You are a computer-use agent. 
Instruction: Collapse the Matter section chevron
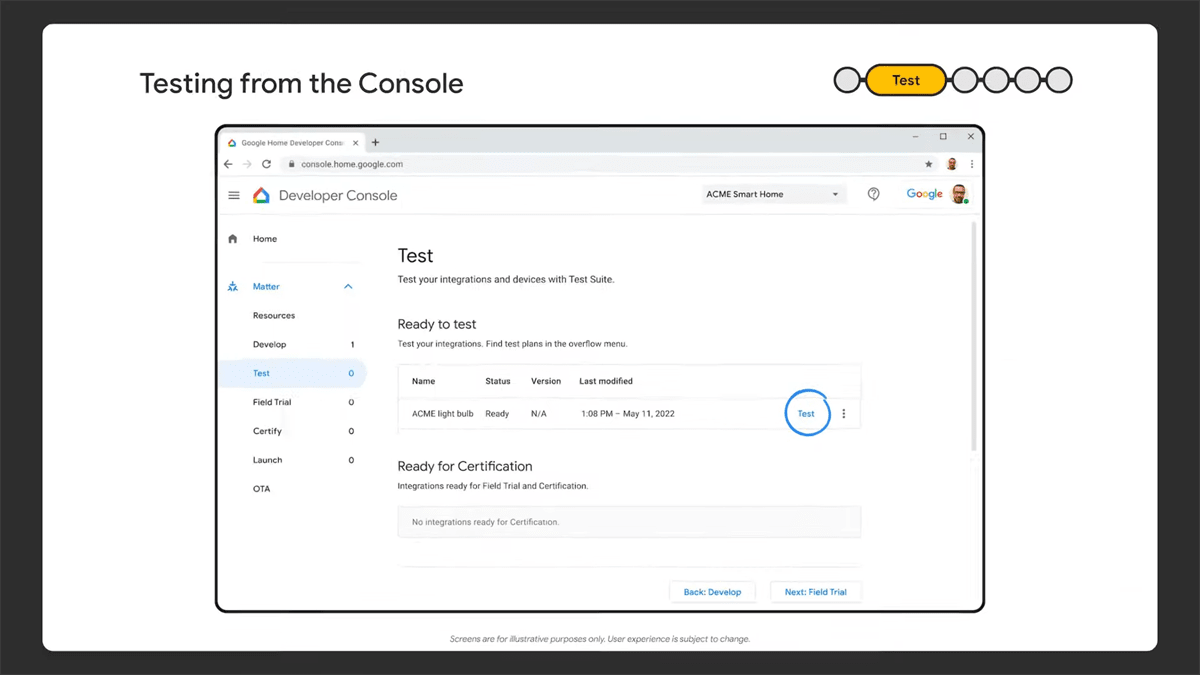pyautogui.click(x=348, y=287)
